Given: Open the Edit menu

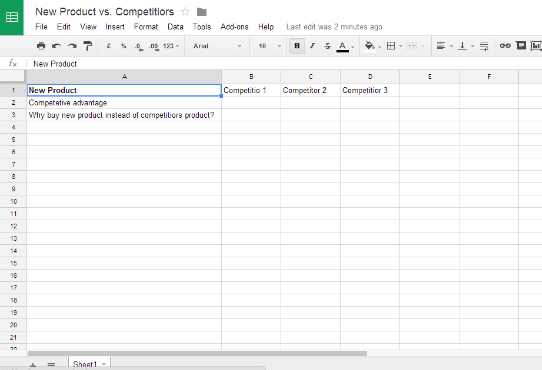Looking at the screenshot, I should [x=64, y=27].
